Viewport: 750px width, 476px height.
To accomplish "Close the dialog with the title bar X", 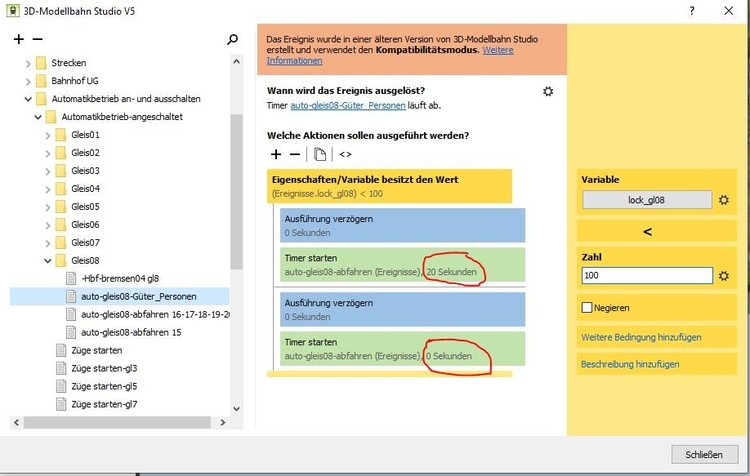I will click(728, 11).
